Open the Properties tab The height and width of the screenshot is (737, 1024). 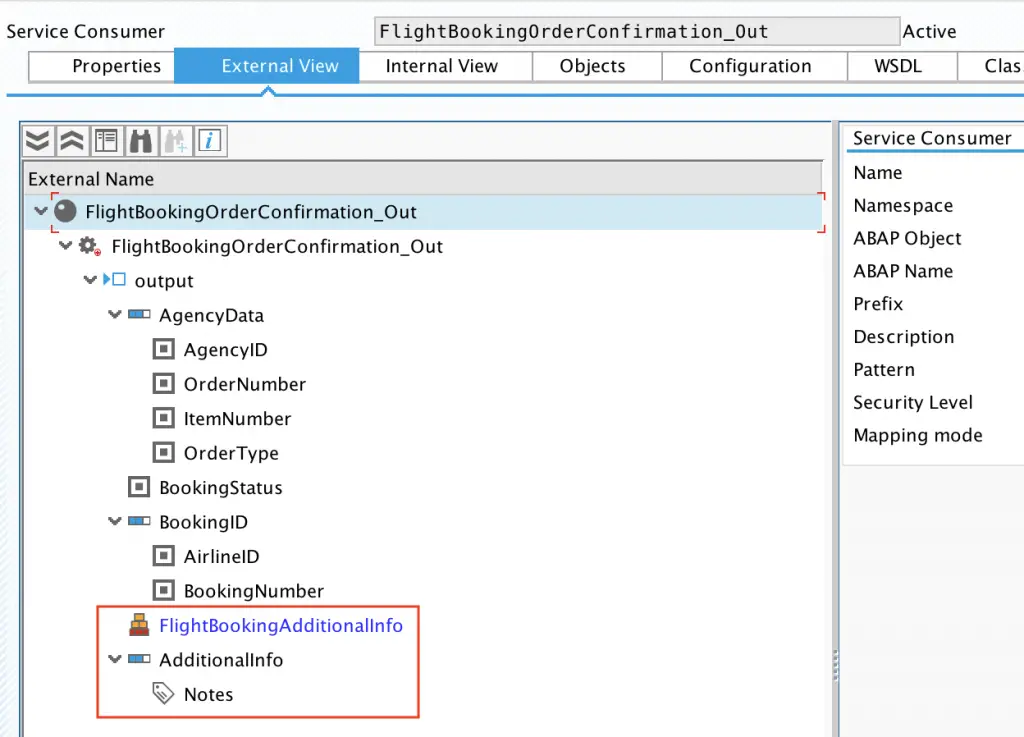[103, 67]
